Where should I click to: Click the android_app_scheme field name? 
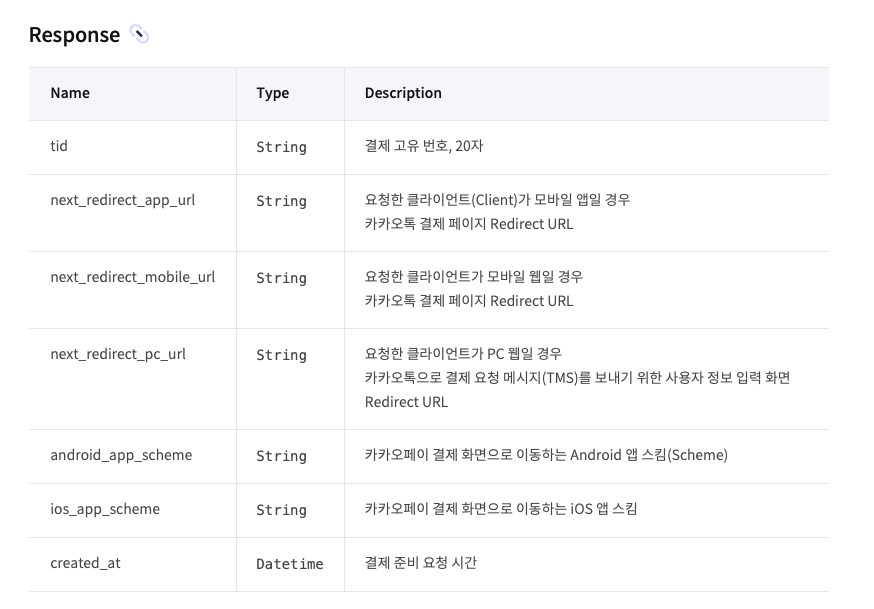(x=121, y=455)
